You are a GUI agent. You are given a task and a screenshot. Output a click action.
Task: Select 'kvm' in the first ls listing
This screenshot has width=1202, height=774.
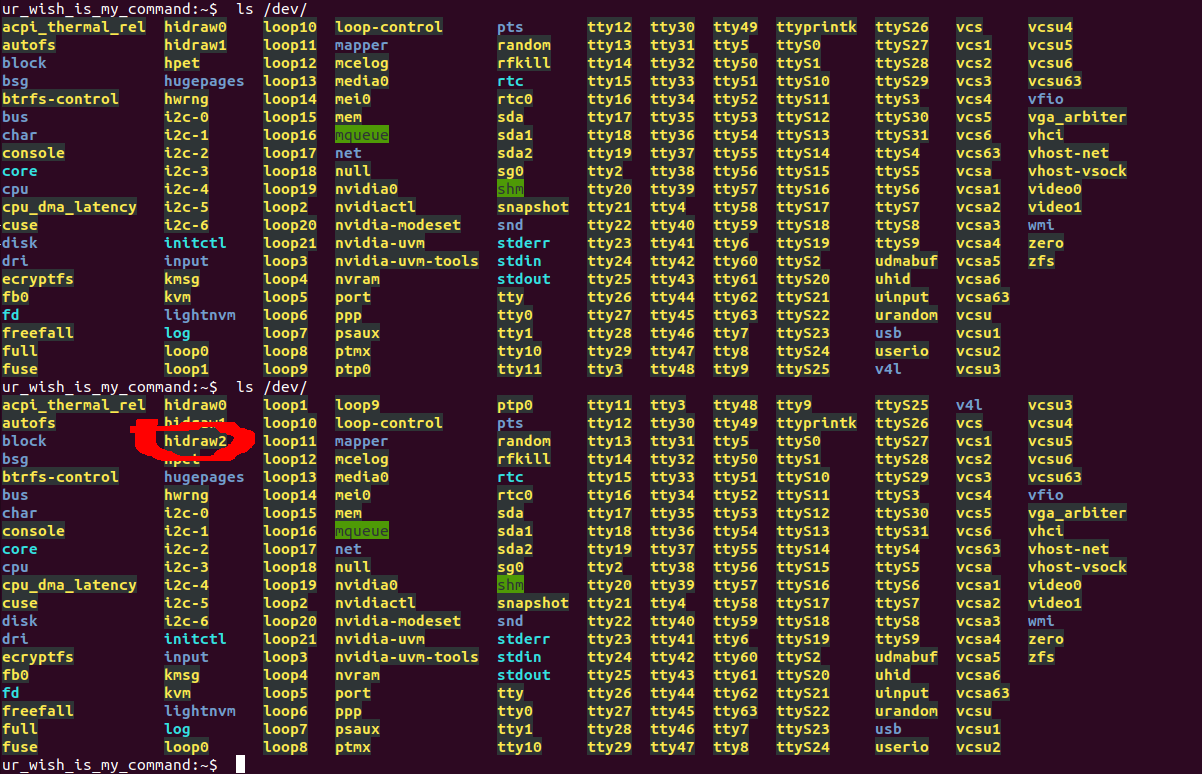(178, 297)
